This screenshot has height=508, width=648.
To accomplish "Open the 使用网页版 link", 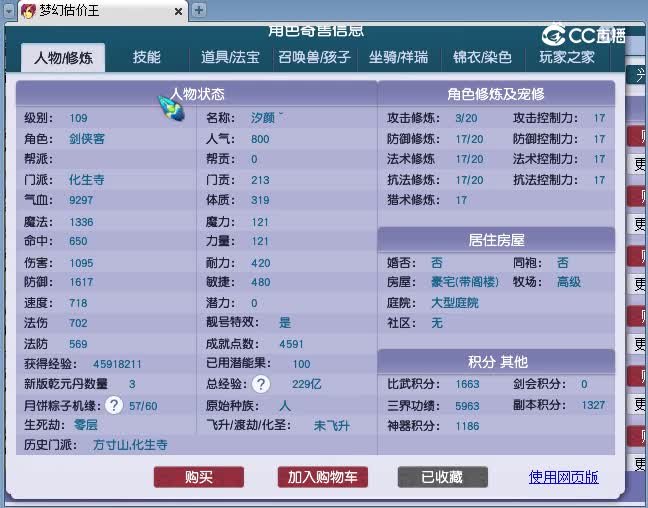I will point(564,477).
